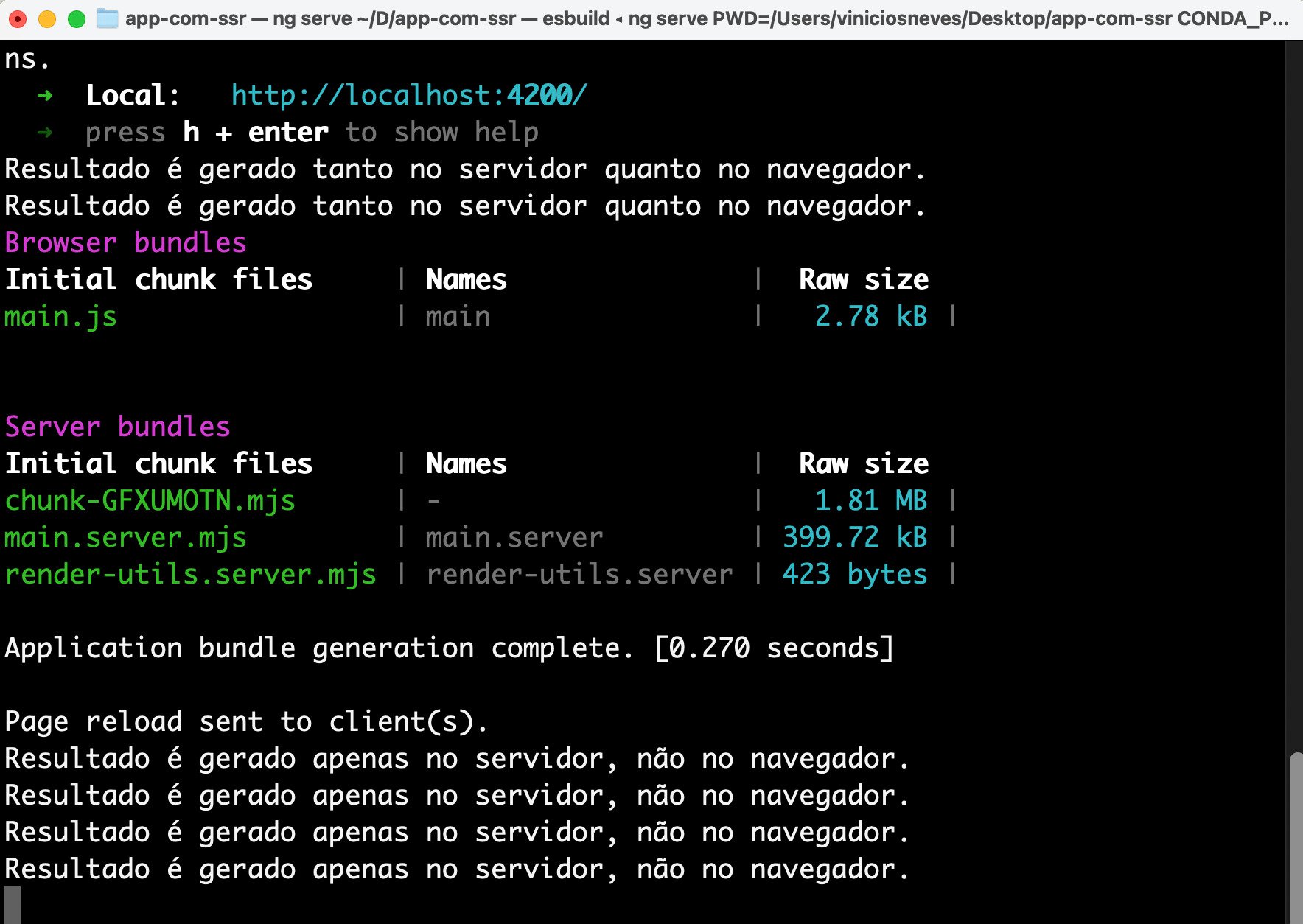Click the gray 'main.server' name cell
Viewport: 1303px width, 924px height.
tap(514, 537)
